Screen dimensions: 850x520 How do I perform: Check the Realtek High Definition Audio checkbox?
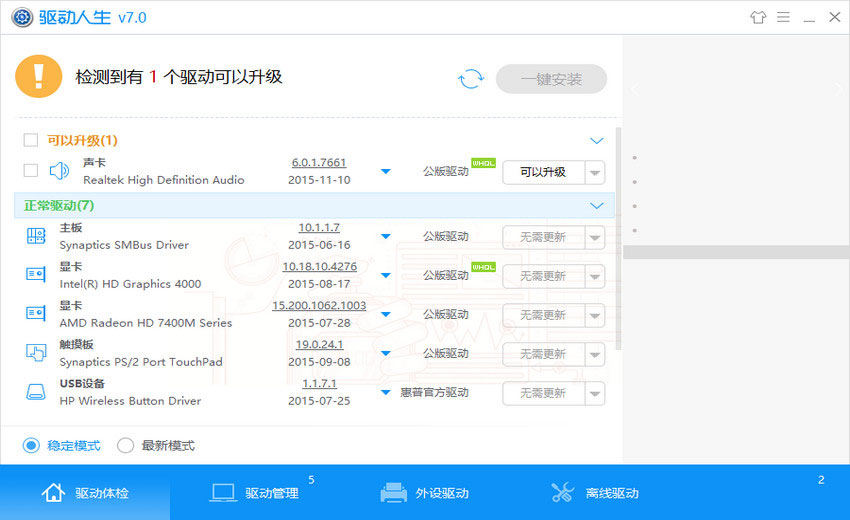coord(31,171)
